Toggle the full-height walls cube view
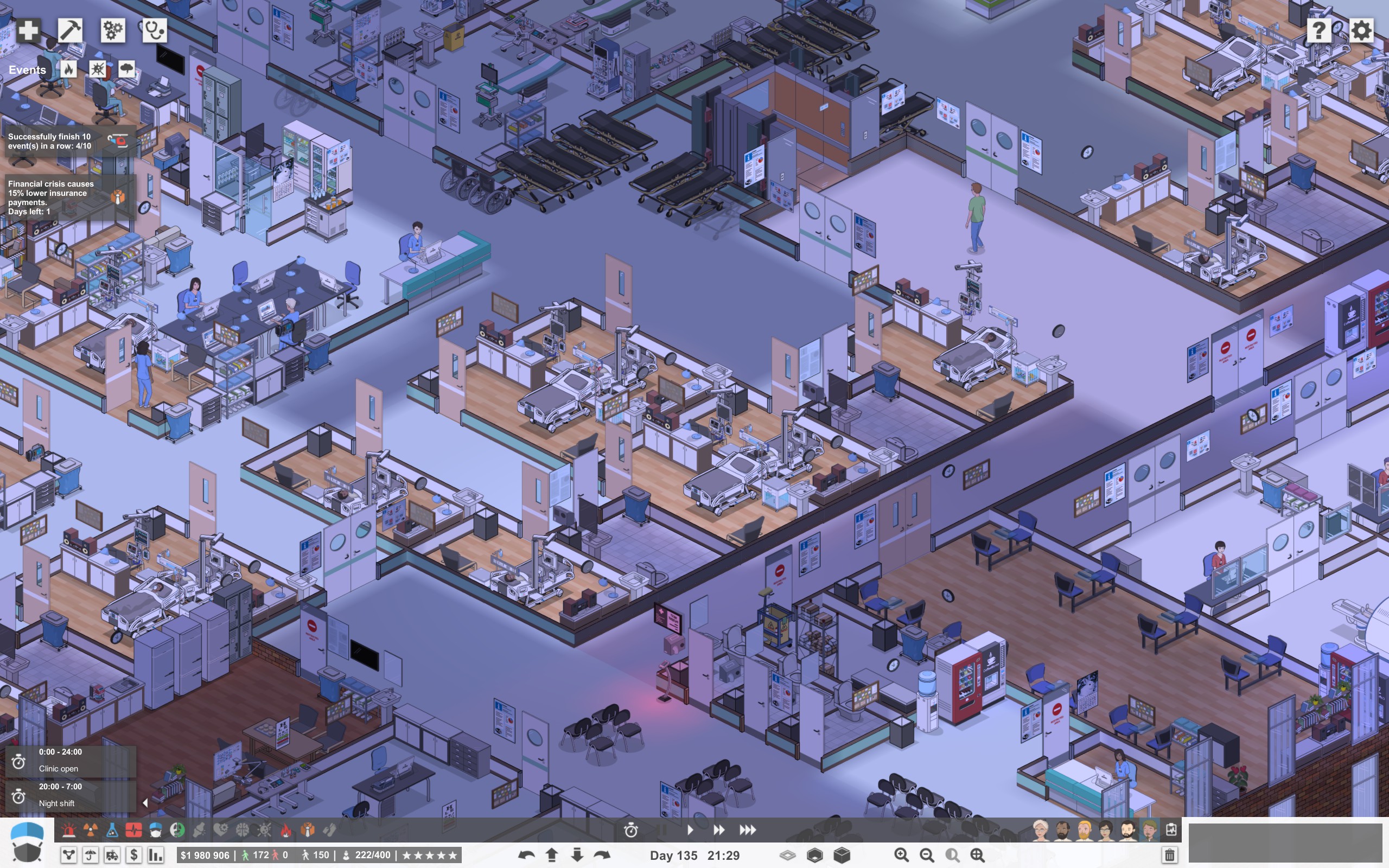1389x868 pixels. pos(842,856)
